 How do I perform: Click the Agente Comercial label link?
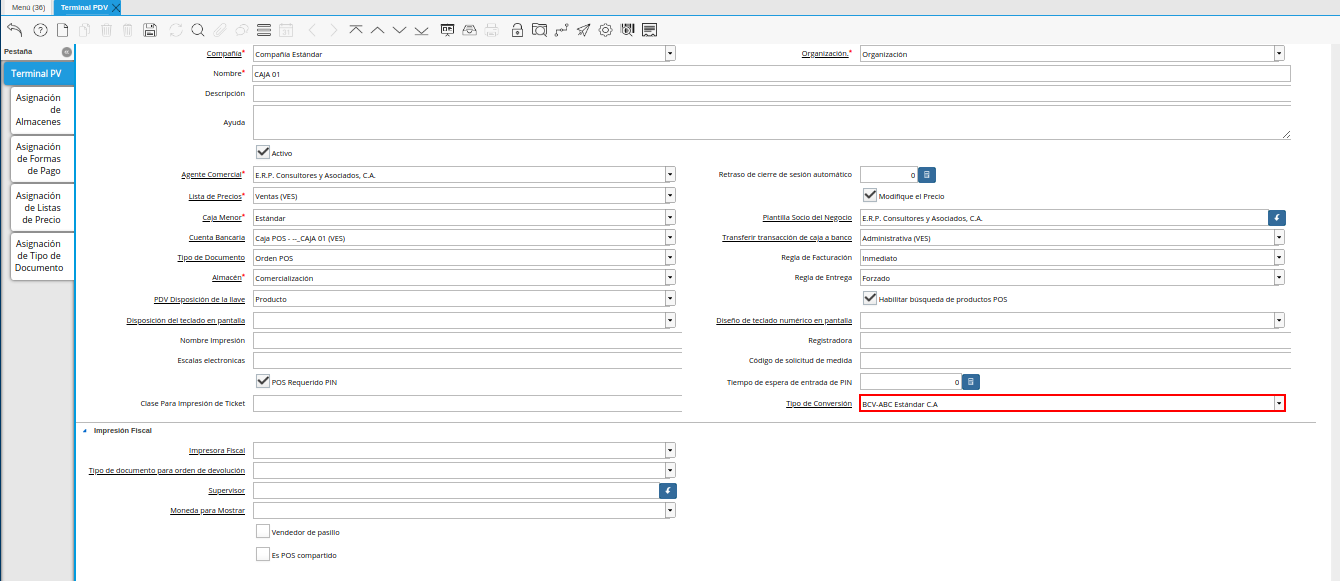211,175
